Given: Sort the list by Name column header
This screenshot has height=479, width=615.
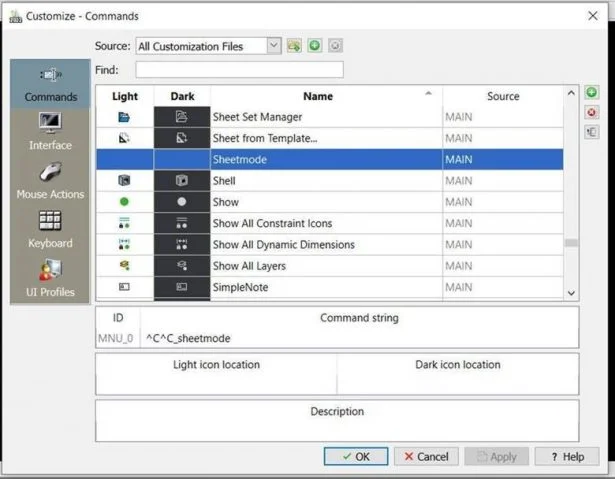Looking at the screenshot, I should click(318, 96).
